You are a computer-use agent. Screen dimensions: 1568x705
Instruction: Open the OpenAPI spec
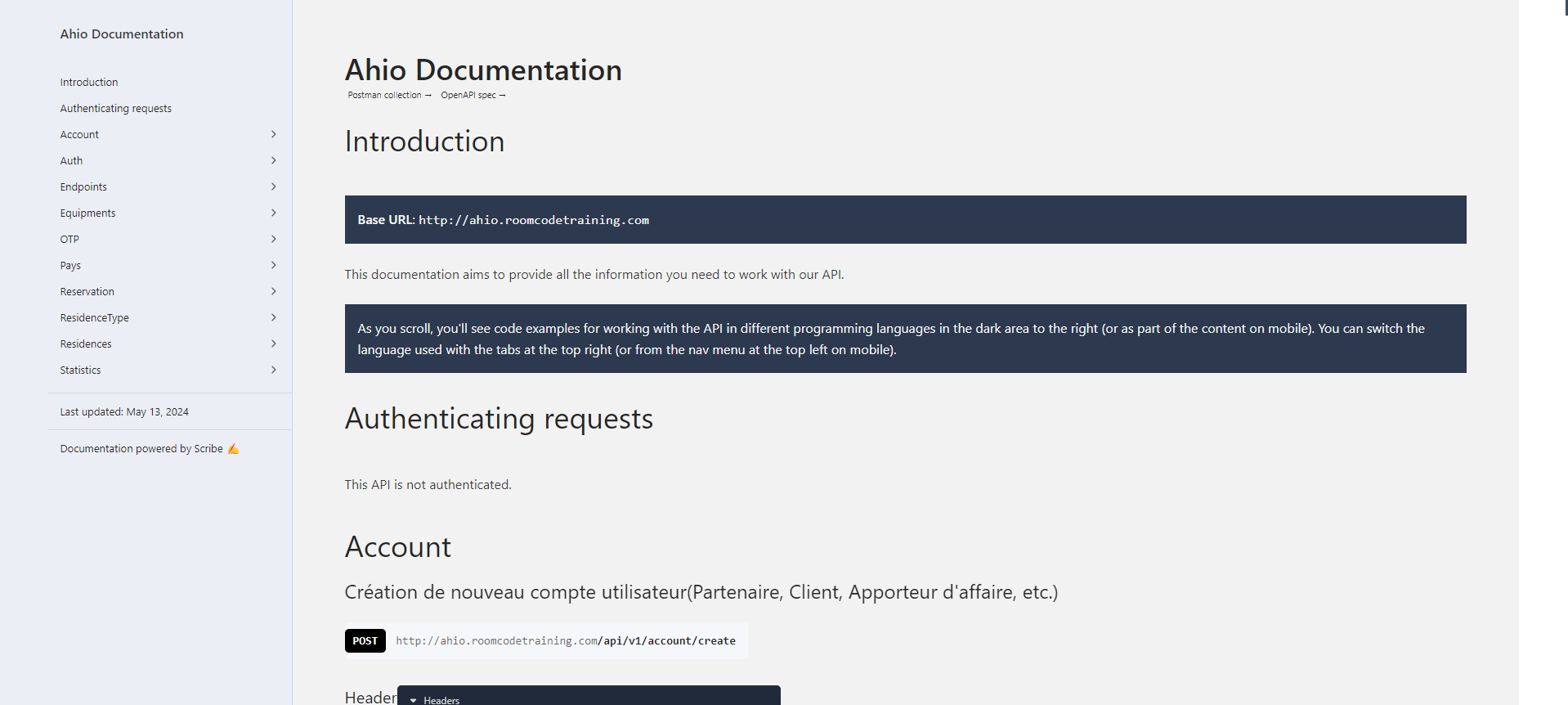pyautogui.click(x=468, y=95)
